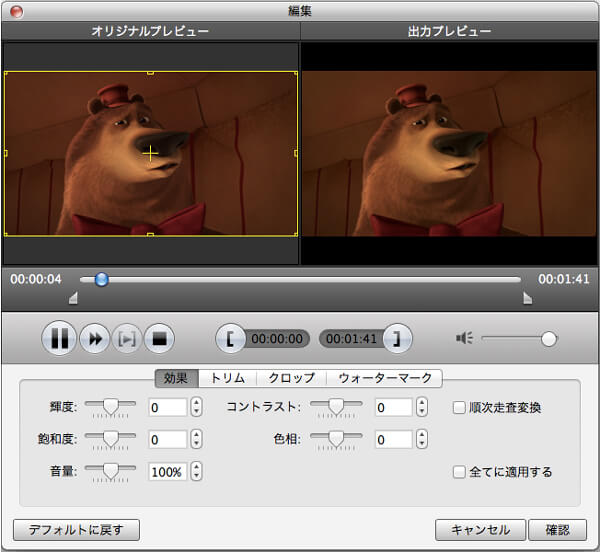Screen dimensions: 600x552
Task: Click the キャンセル button
Action: tap(480, 530)
